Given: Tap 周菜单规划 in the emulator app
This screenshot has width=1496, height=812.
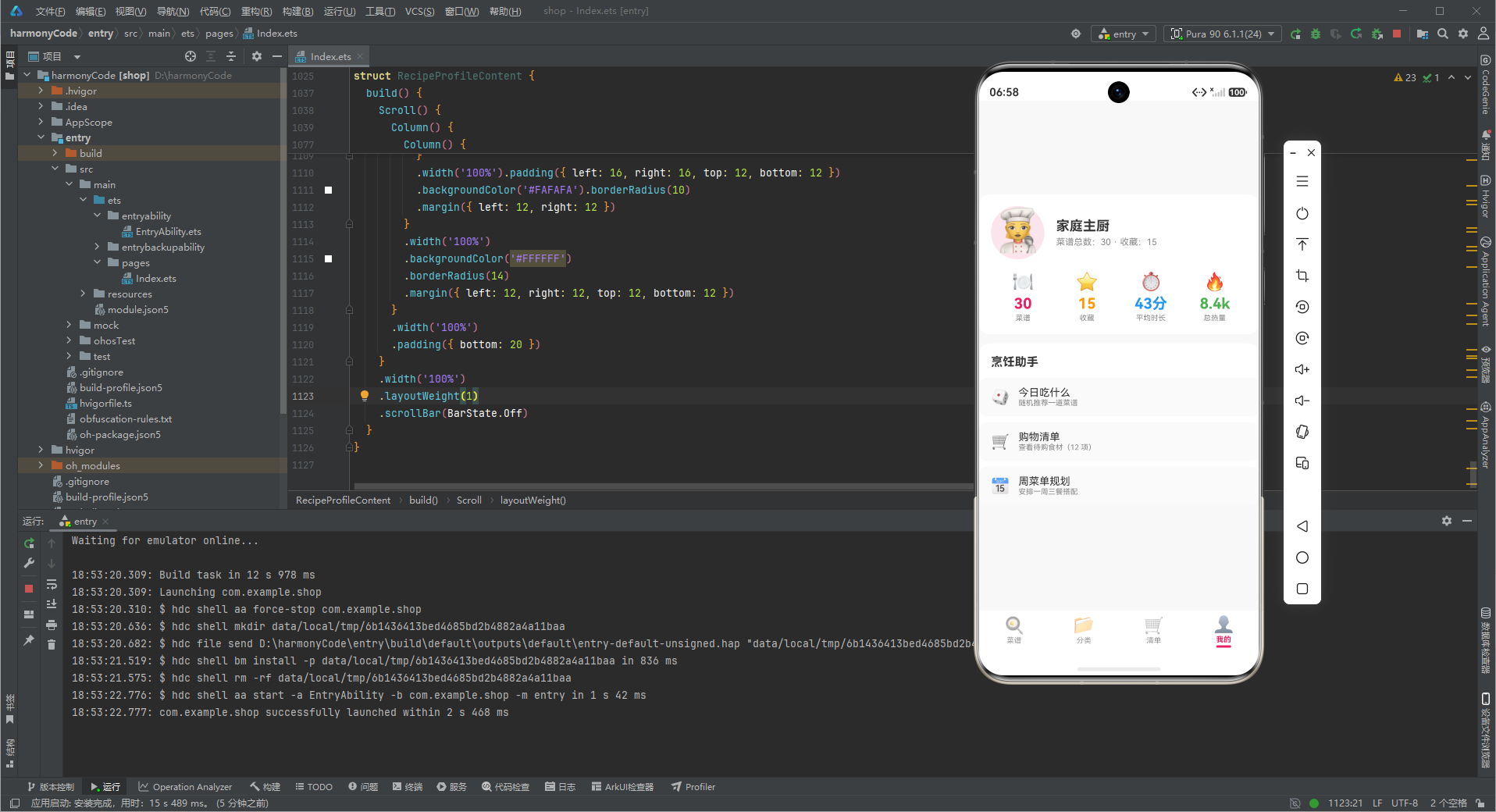Looking at the screenshot, I should [x=1119, y=486].
